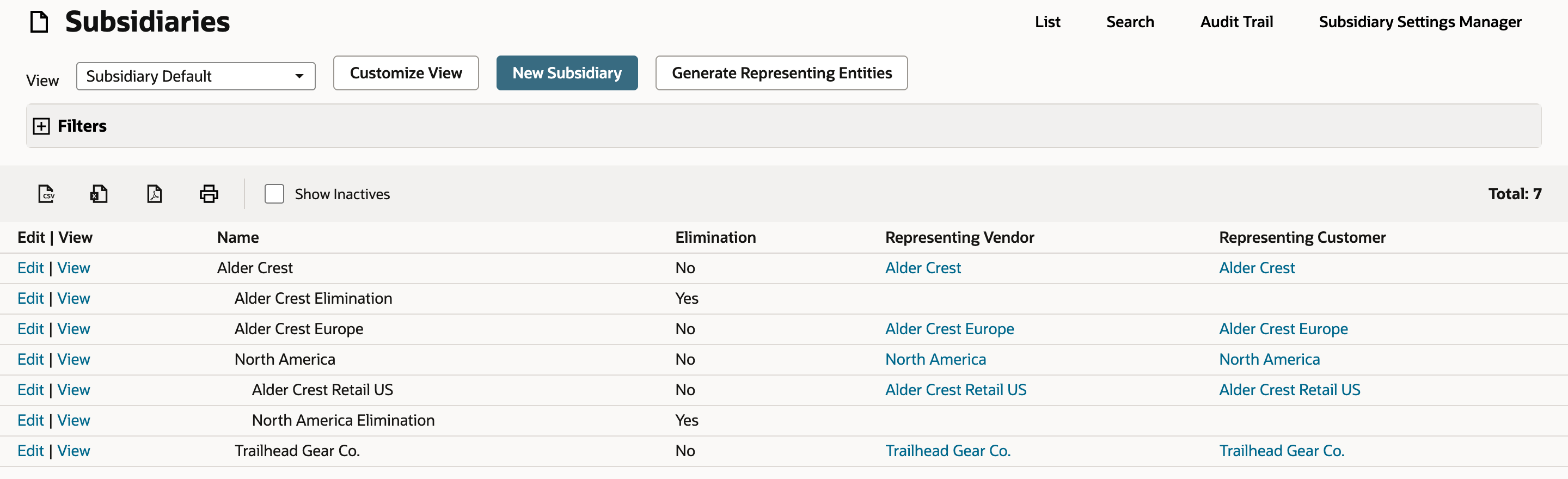The height and width of the screenshot is (479, 1568).
Task: Export list to Excel icon
Action: (x=99, y=194)
